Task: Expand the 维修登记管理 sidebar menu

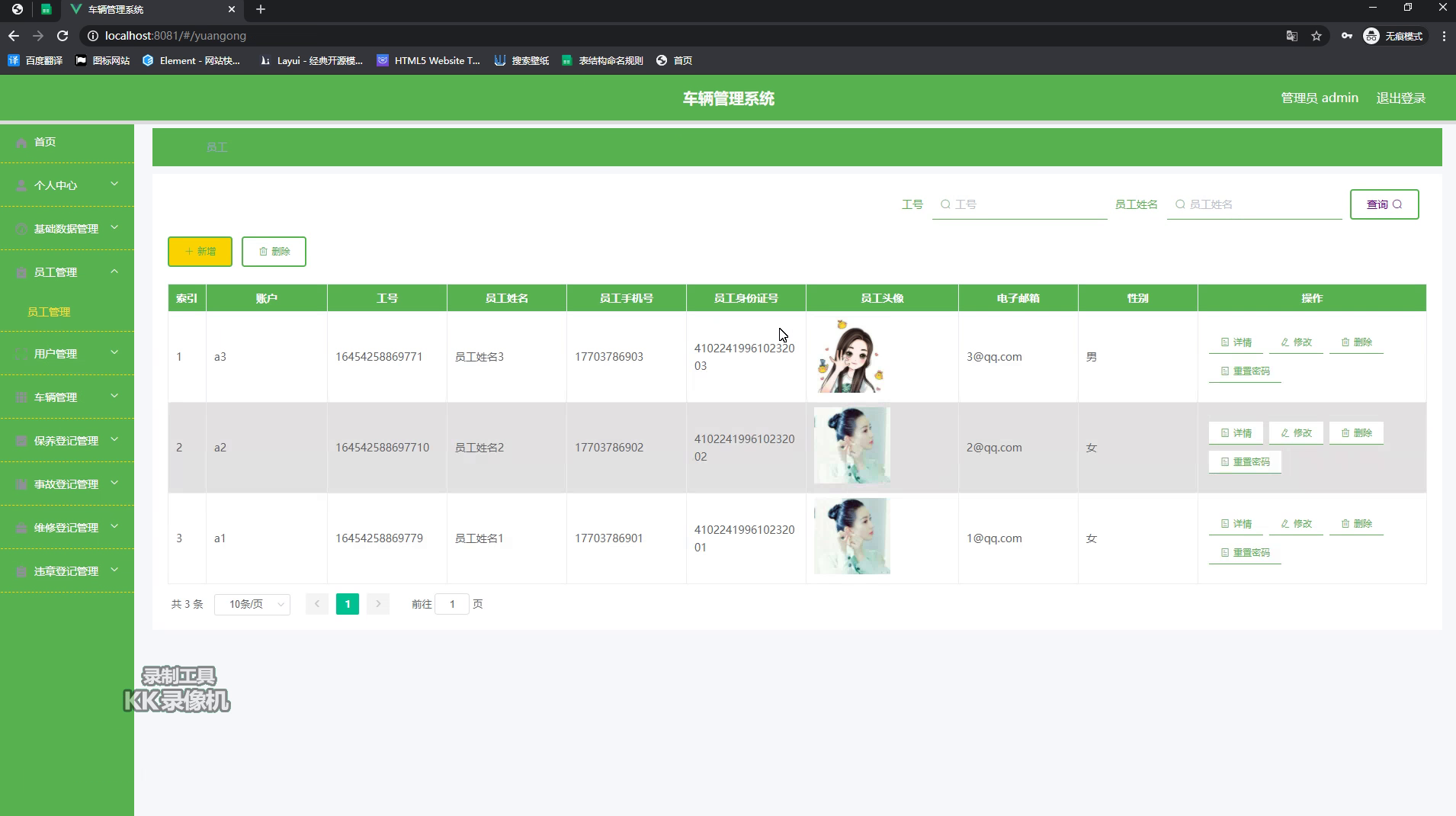Action: pyautogui.click(x=67, y=528)
